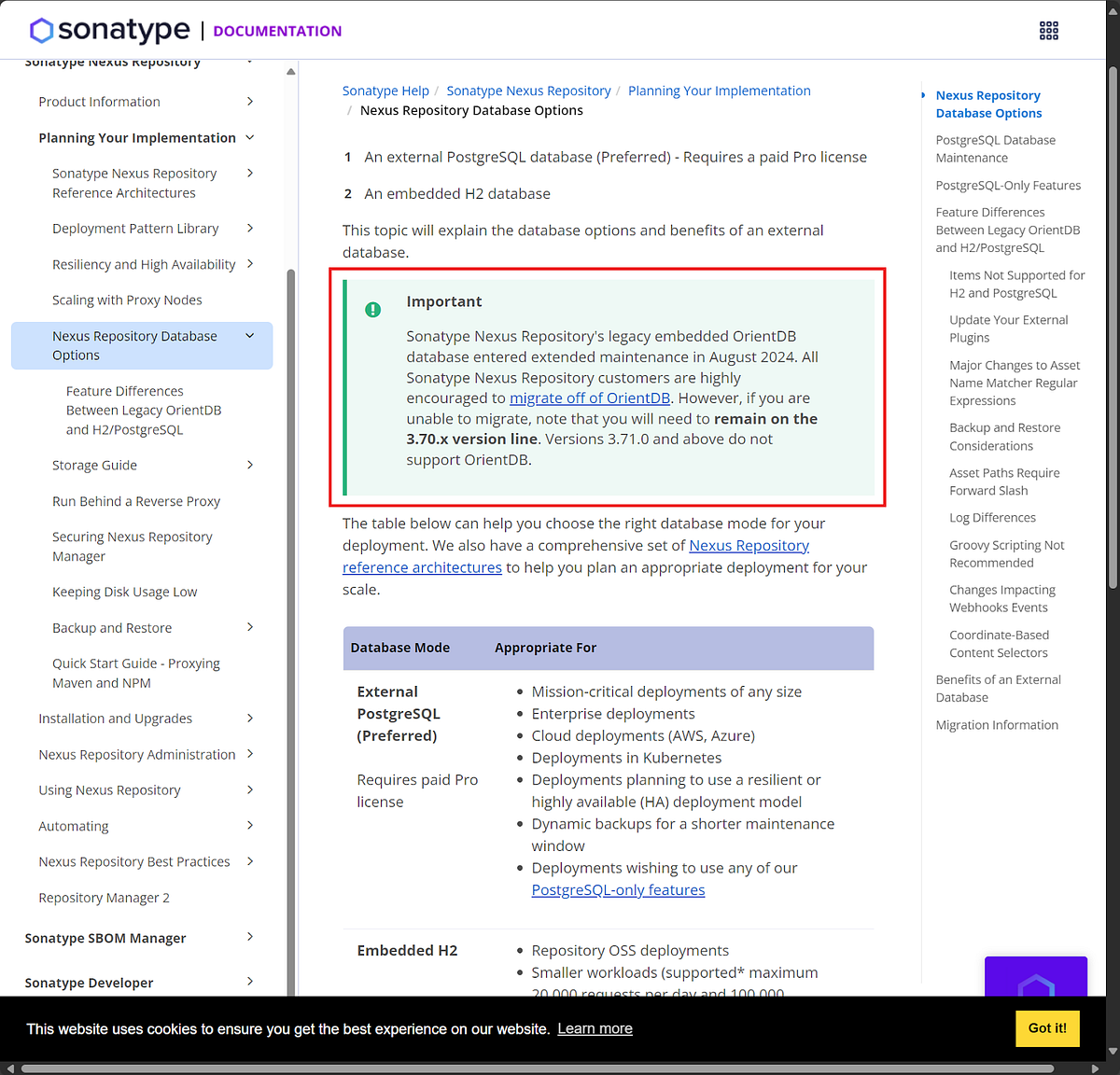Jump to PostgreSQL-Only Features section
1120x1075 pixels.
coord(1008,186)
